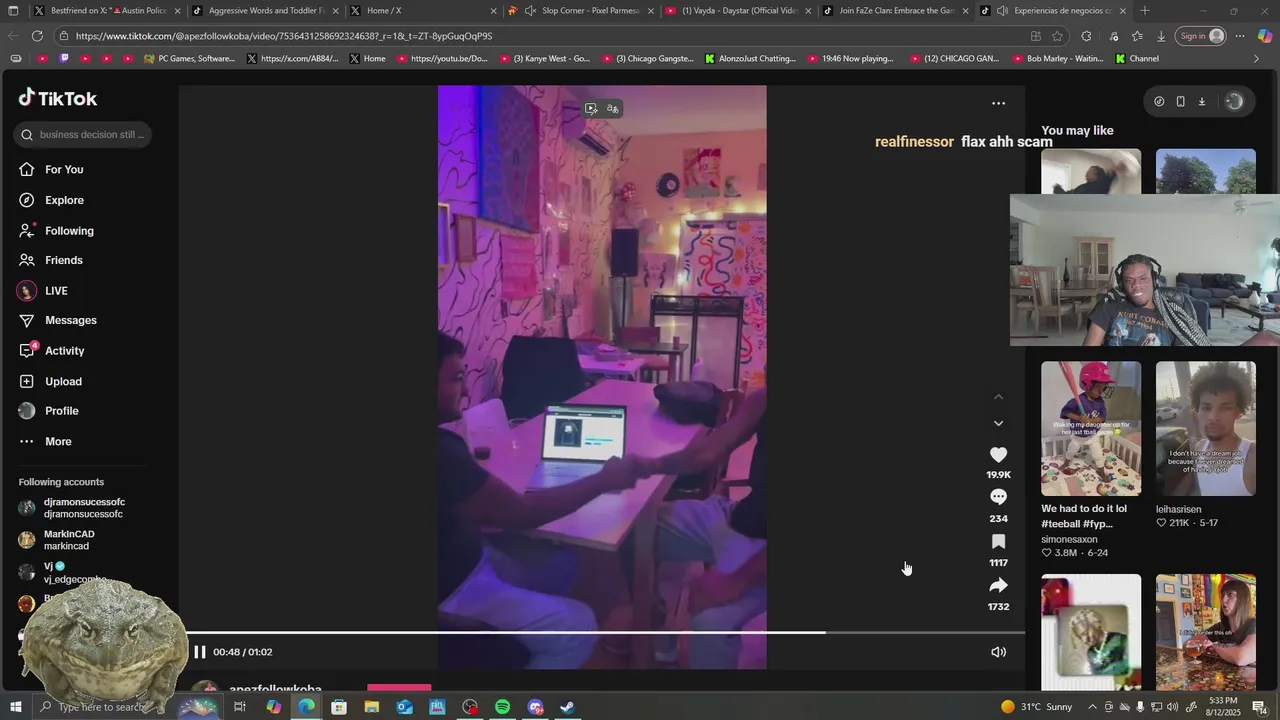
Task: Open Task View on taskbar
Action: pos(240,707)
